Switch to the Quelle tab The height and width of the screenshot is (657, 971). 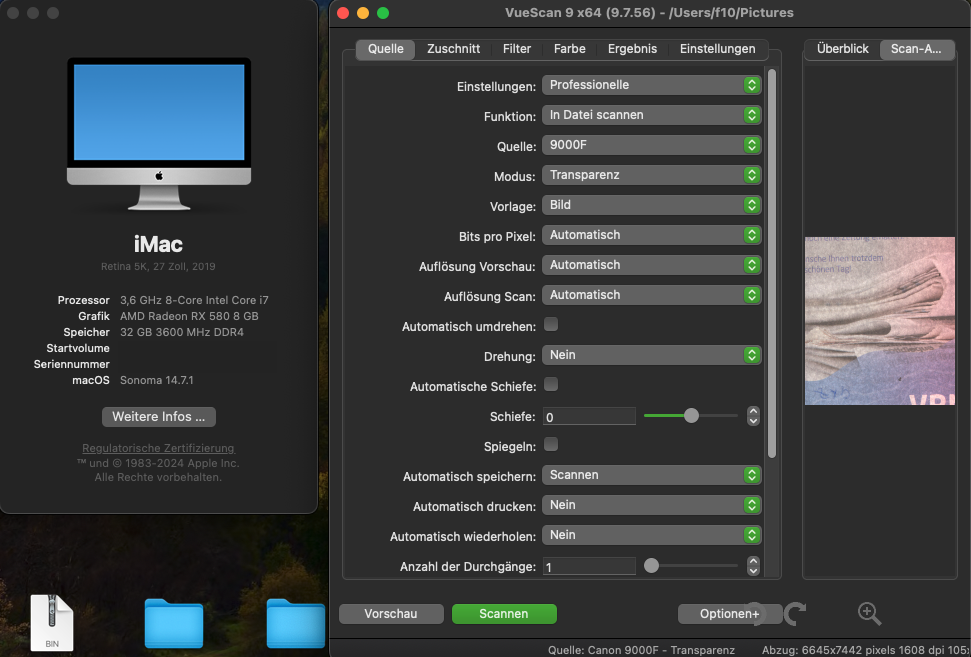pyautogui.click(x=385, y=49)
